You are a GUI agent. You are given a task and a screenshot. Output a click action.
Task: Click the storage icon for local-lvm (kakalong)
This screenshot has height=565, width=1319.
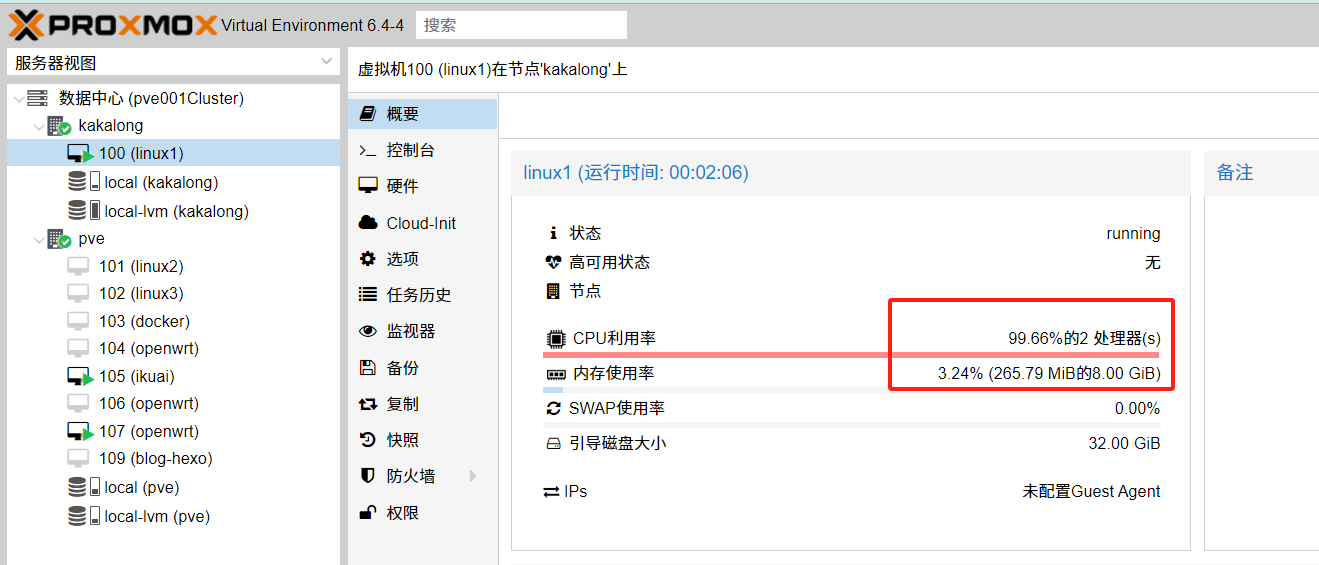84,211
